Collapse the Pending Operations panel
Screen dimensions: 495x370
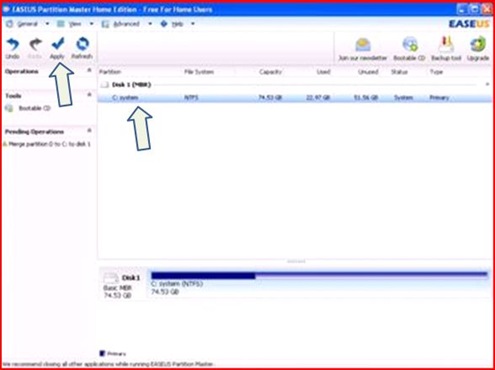tap(89, 130)
